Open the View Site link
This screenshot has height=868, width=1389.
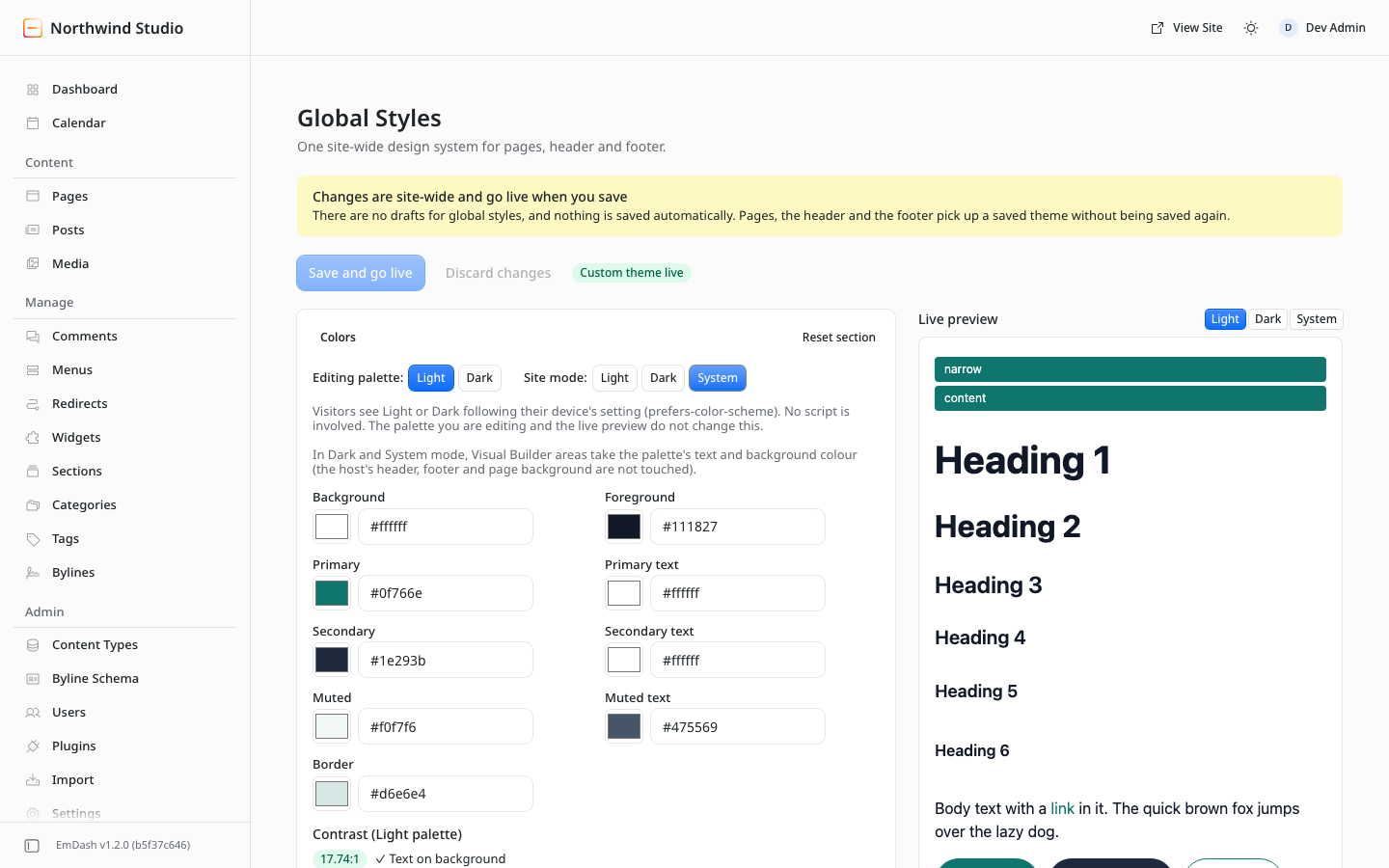[x=1186, y=28]
